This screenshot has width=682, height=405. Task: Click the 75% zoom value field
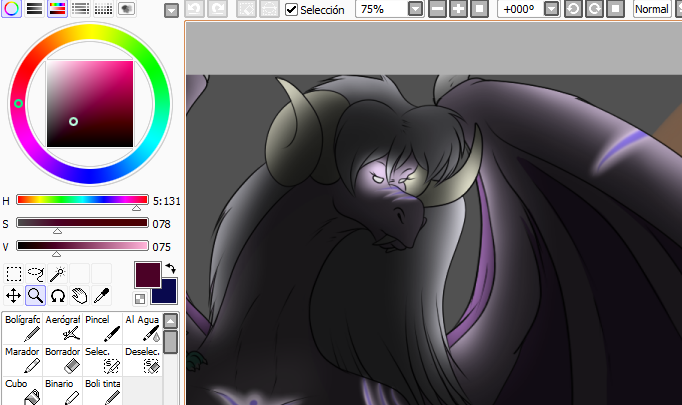pos(381,9)
